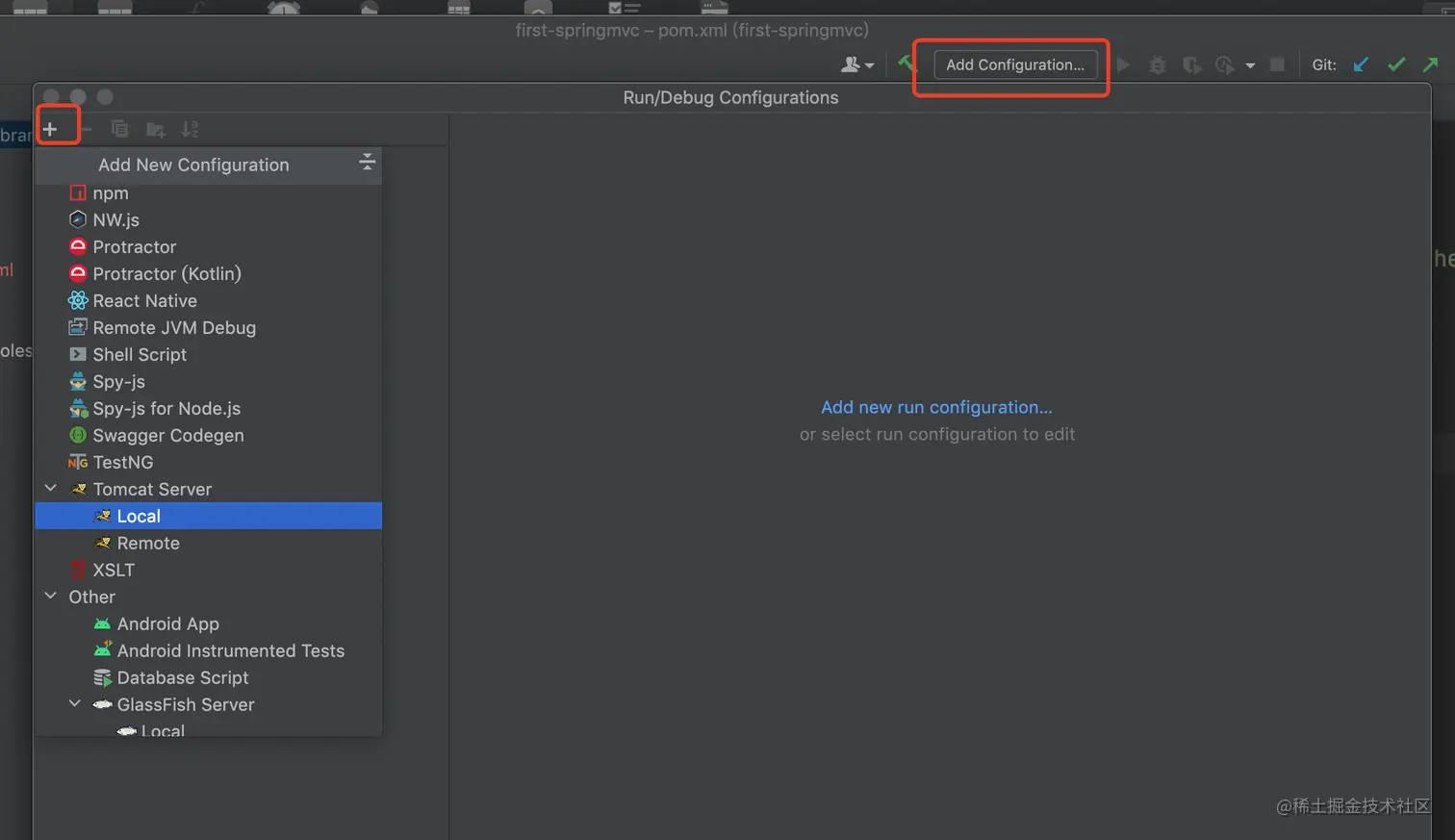Collapse the GlassFish Server chevron
This screenshot has height=840, width=1455.
[x=75, y=704]
